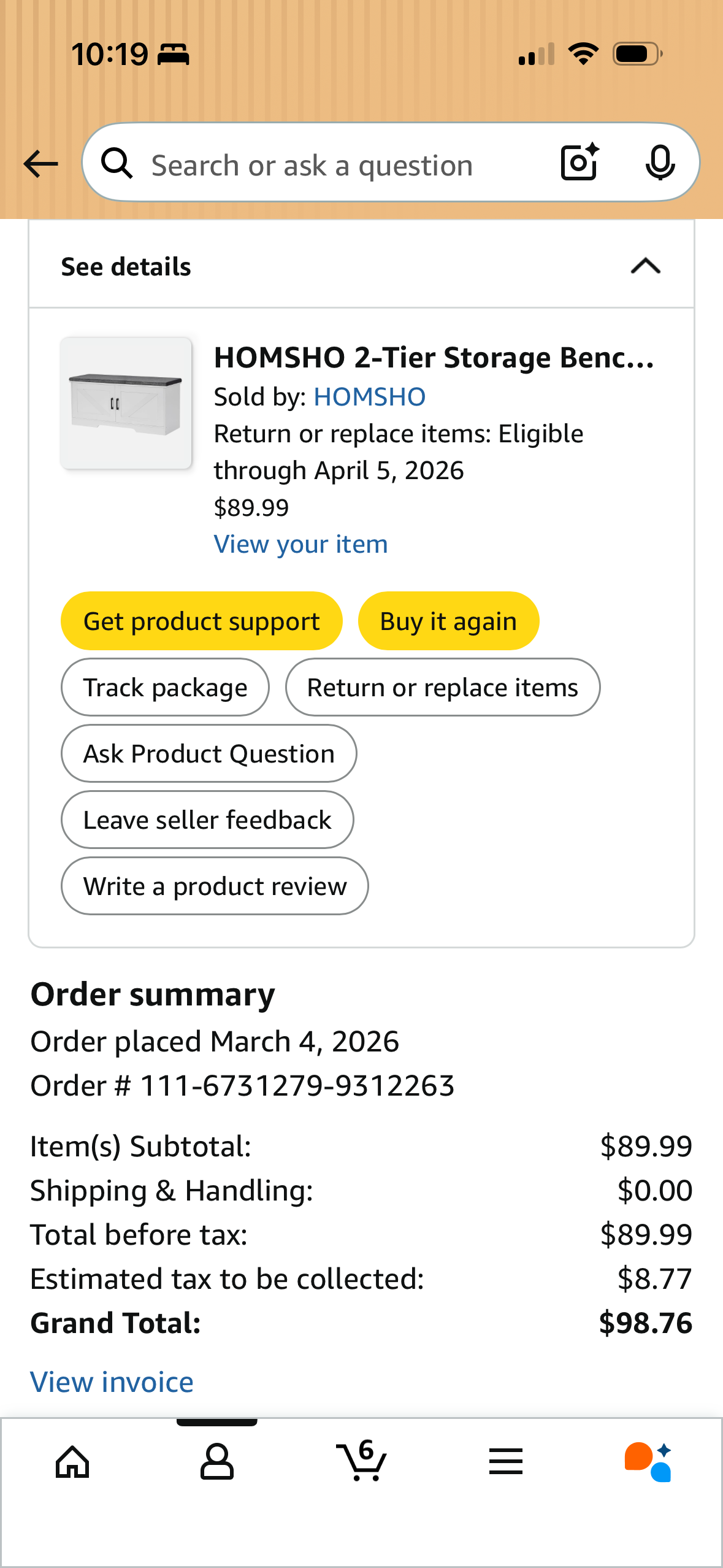This screenshot has width=723, height=1568.
Task: Tap Write a product review button
Action: [x=215, y=886]
